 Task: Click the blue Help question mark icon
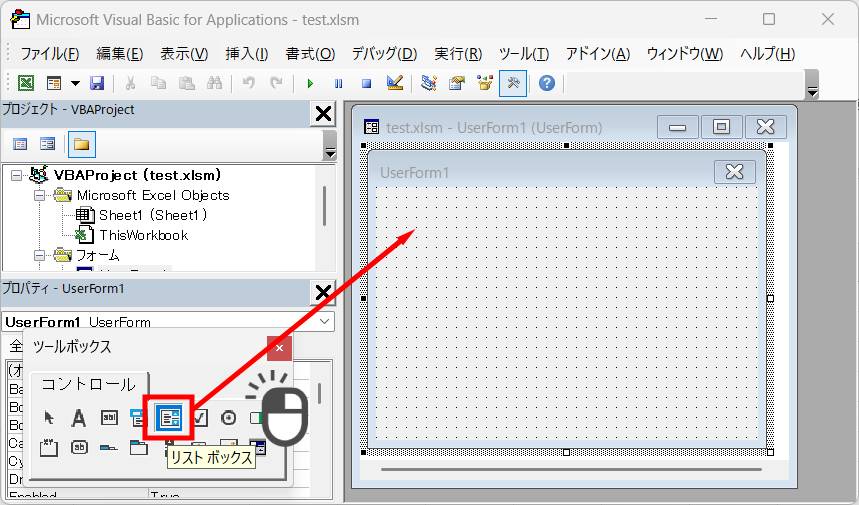(x=547, y=83)
